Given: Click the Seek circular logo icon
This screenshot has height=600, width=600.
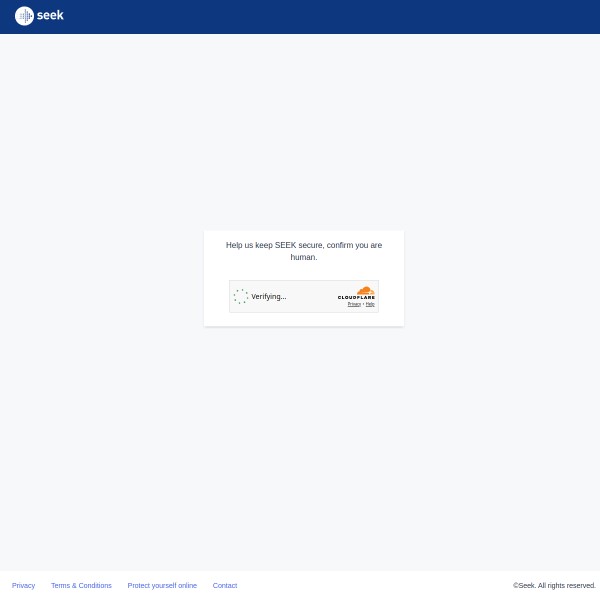Looking at the screenshot, I should pos(24,16).
